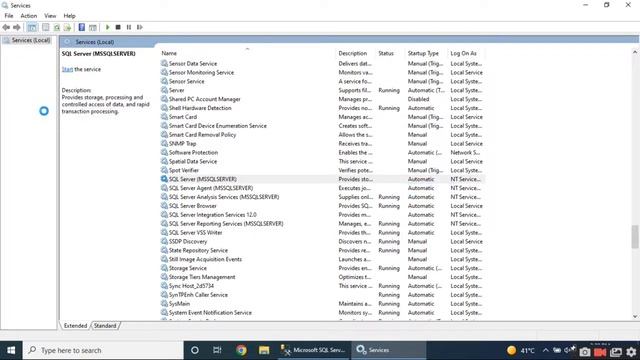Switch to the Extended tab

76,326
